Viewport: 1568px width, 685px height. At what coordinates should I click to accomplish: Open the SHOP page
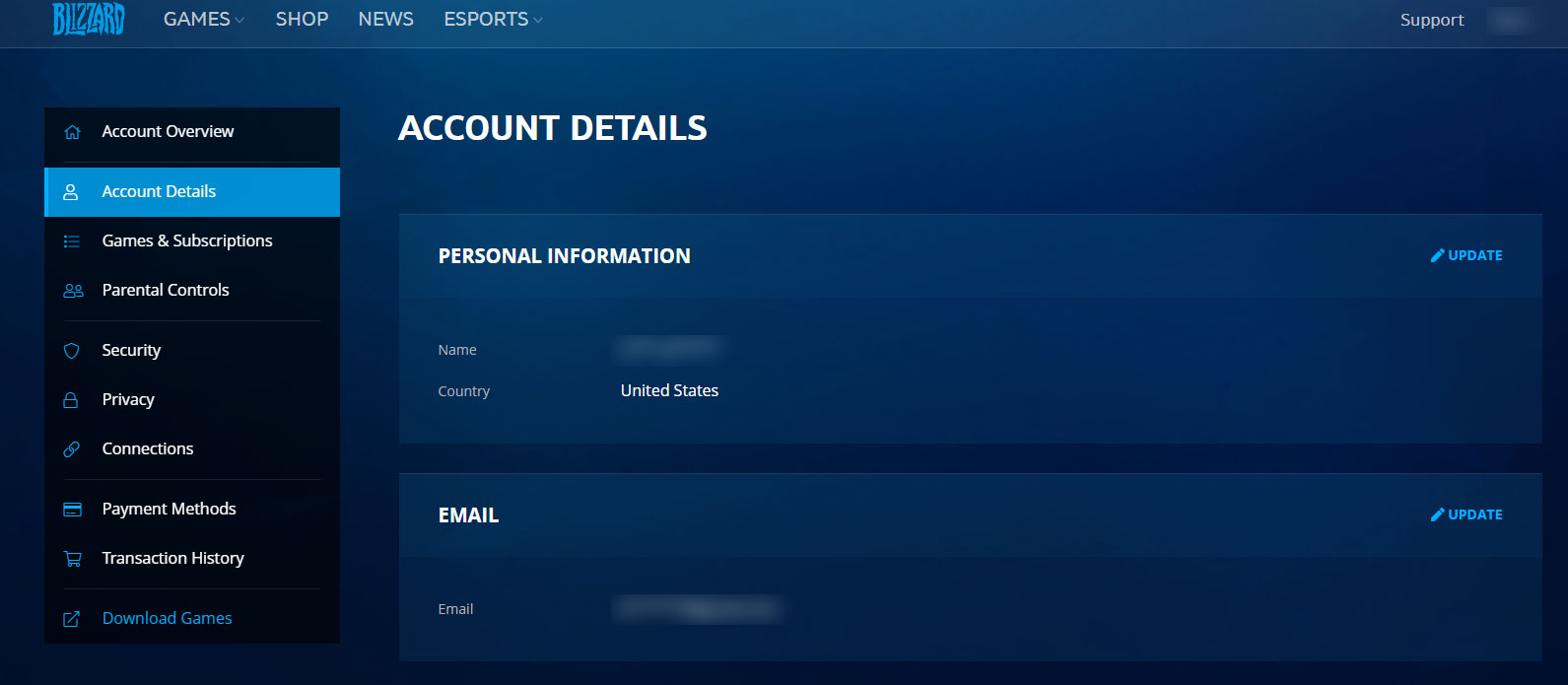(x=302, y=20)
